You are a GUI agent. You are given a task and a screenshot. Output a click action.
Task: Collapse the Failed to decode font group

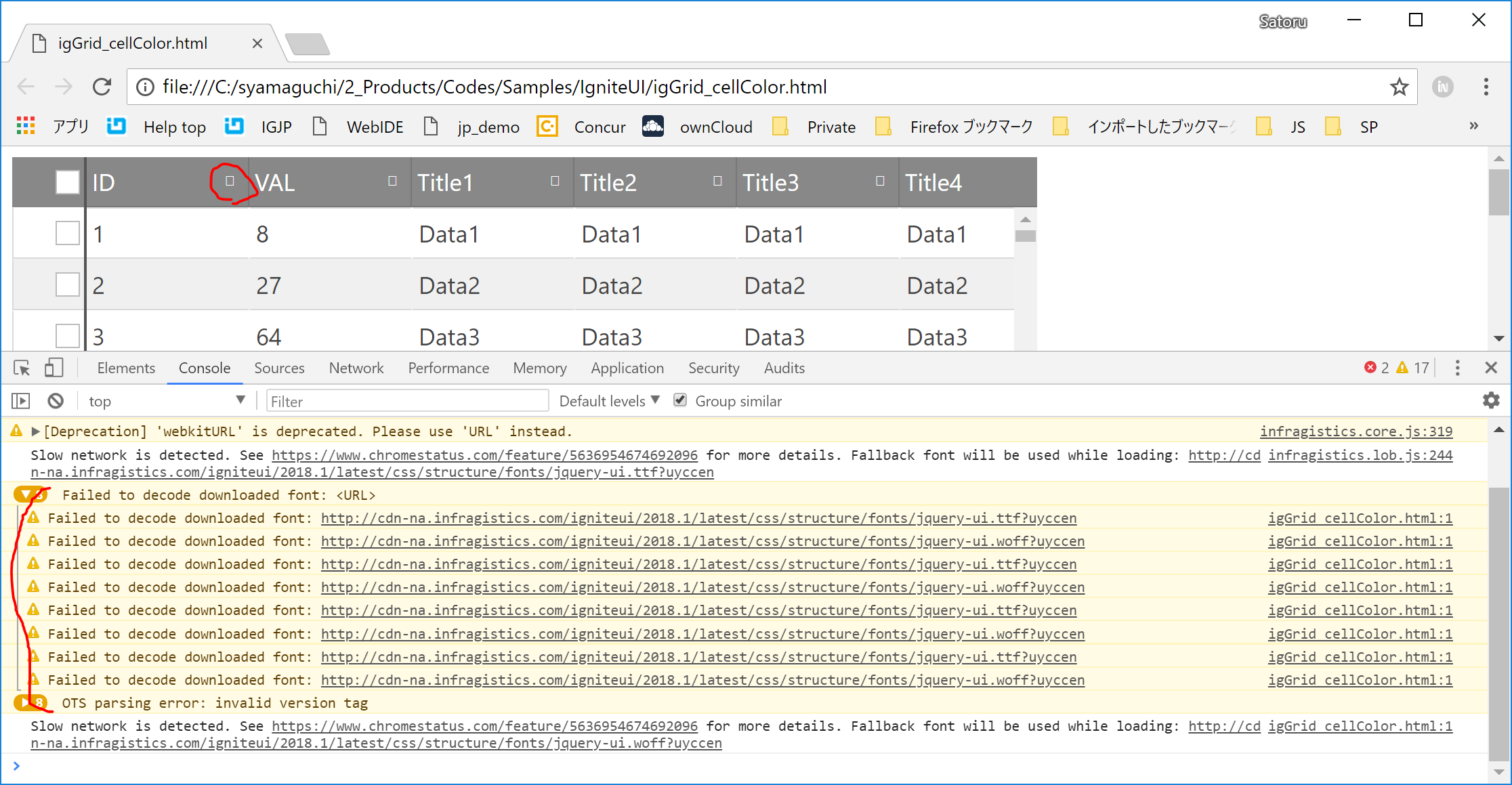[29, 494]
